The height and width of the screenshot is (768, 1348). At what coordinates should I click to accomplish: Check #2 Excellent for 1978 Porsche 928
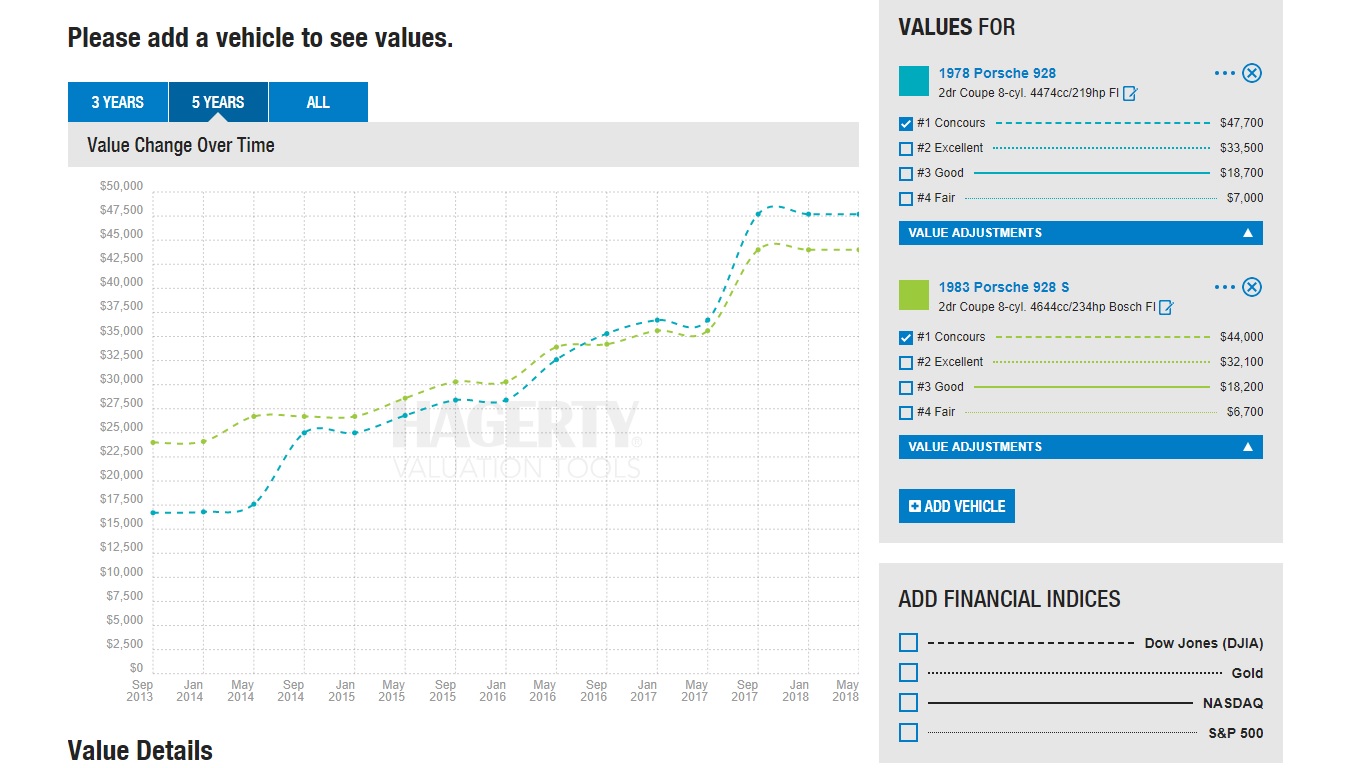906,149
